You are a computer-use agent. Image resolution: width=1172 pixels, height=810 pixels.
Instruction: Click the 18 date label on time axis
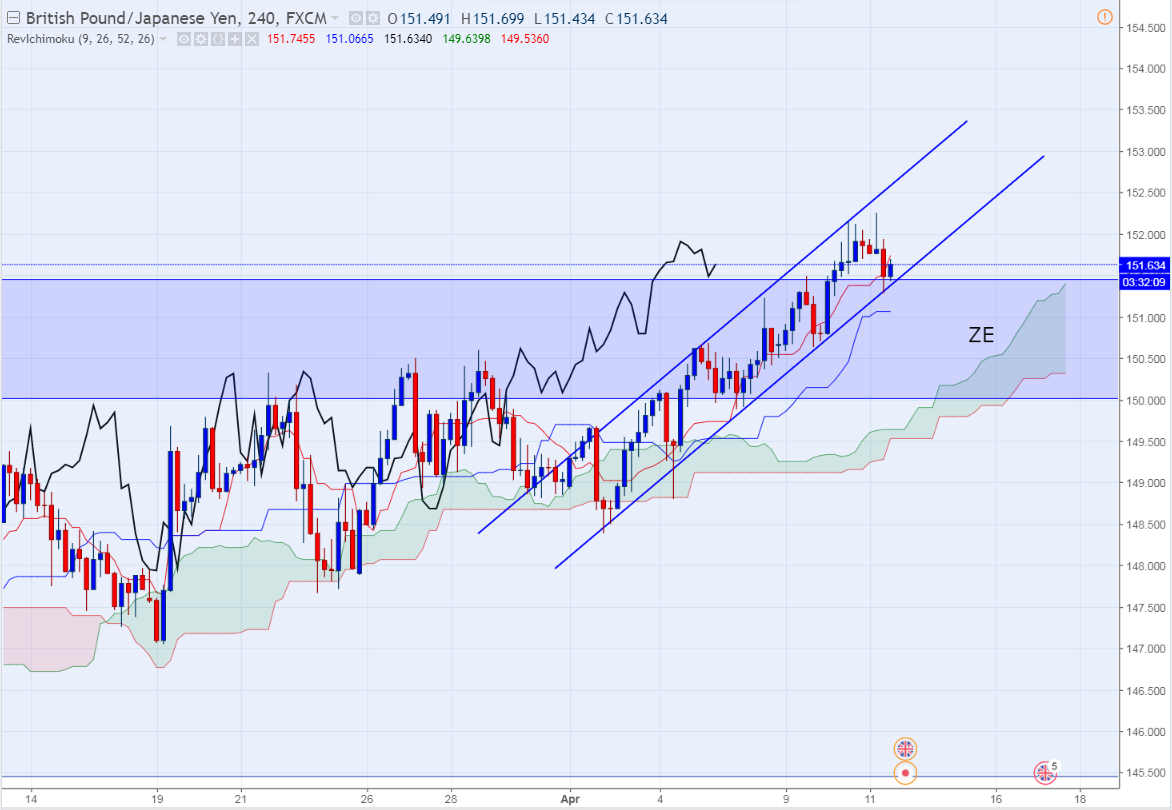[x=1080, y=799]
